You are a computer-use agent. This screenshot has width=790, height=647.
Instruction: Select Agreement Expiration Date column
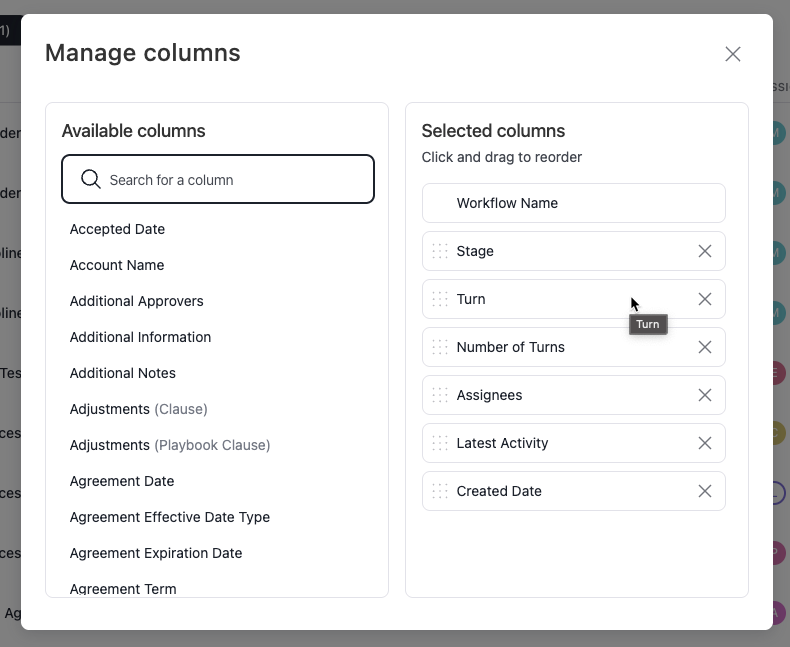[156, 553]
